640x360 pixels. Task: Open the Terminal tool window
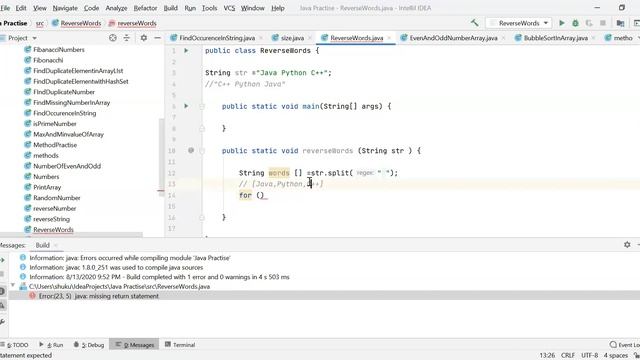(x=180, y=345)
